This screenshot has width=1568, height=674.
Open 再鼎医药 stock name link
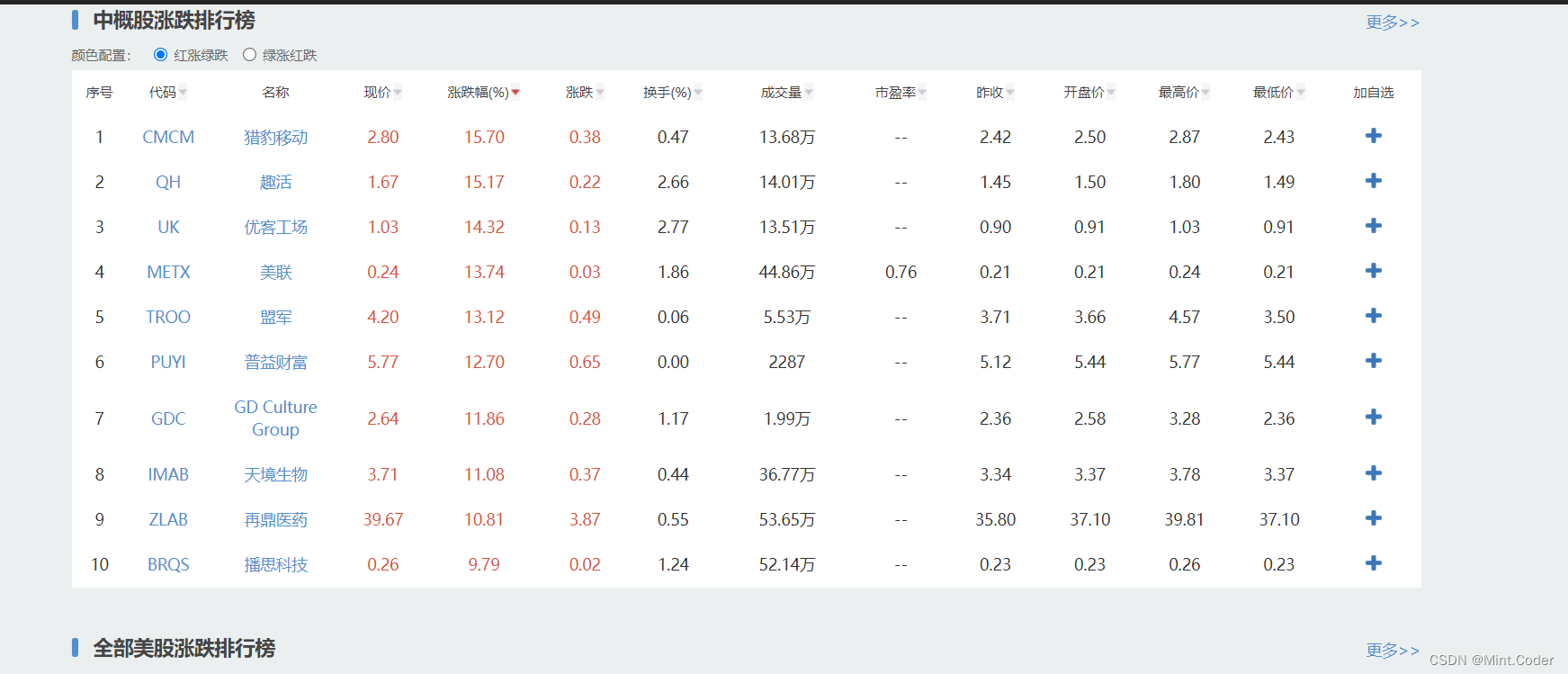[275, 519]
